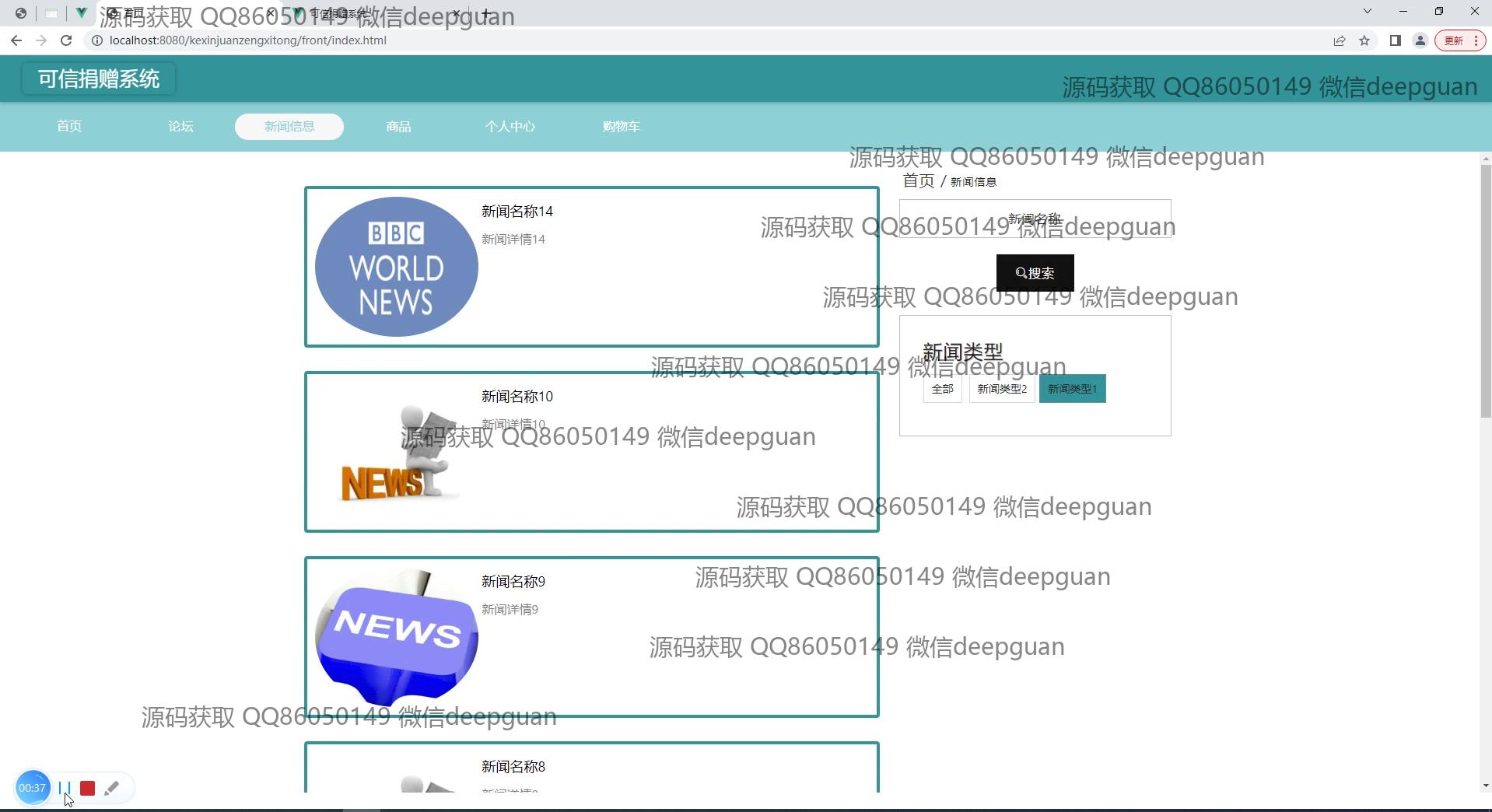This screenshot has height=812, width=1492.
Task: Open 新闻名称14 title
Action: click(517, 212)
